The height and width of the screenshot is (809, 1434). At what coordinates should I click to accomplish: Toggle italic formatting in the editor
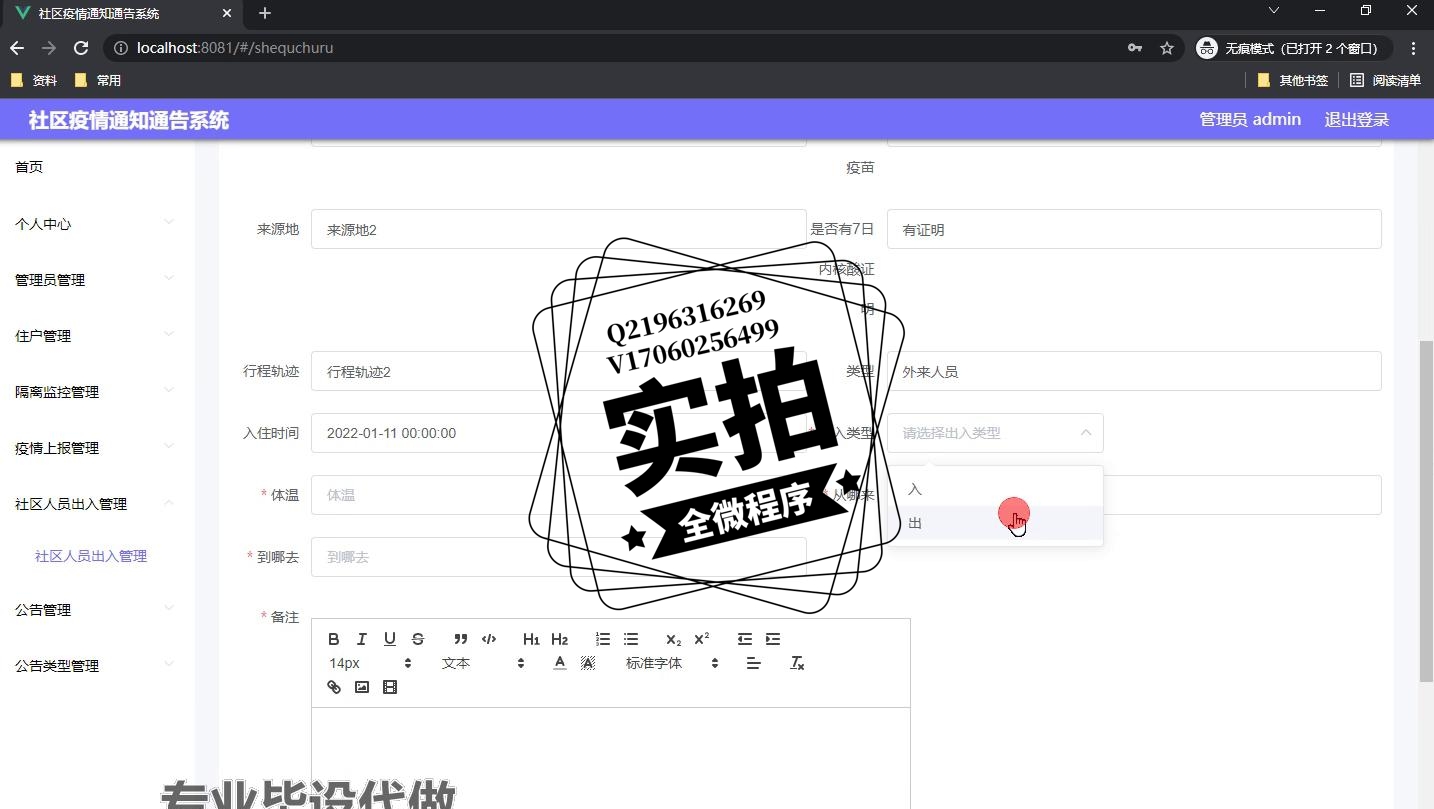pos(362,639)
